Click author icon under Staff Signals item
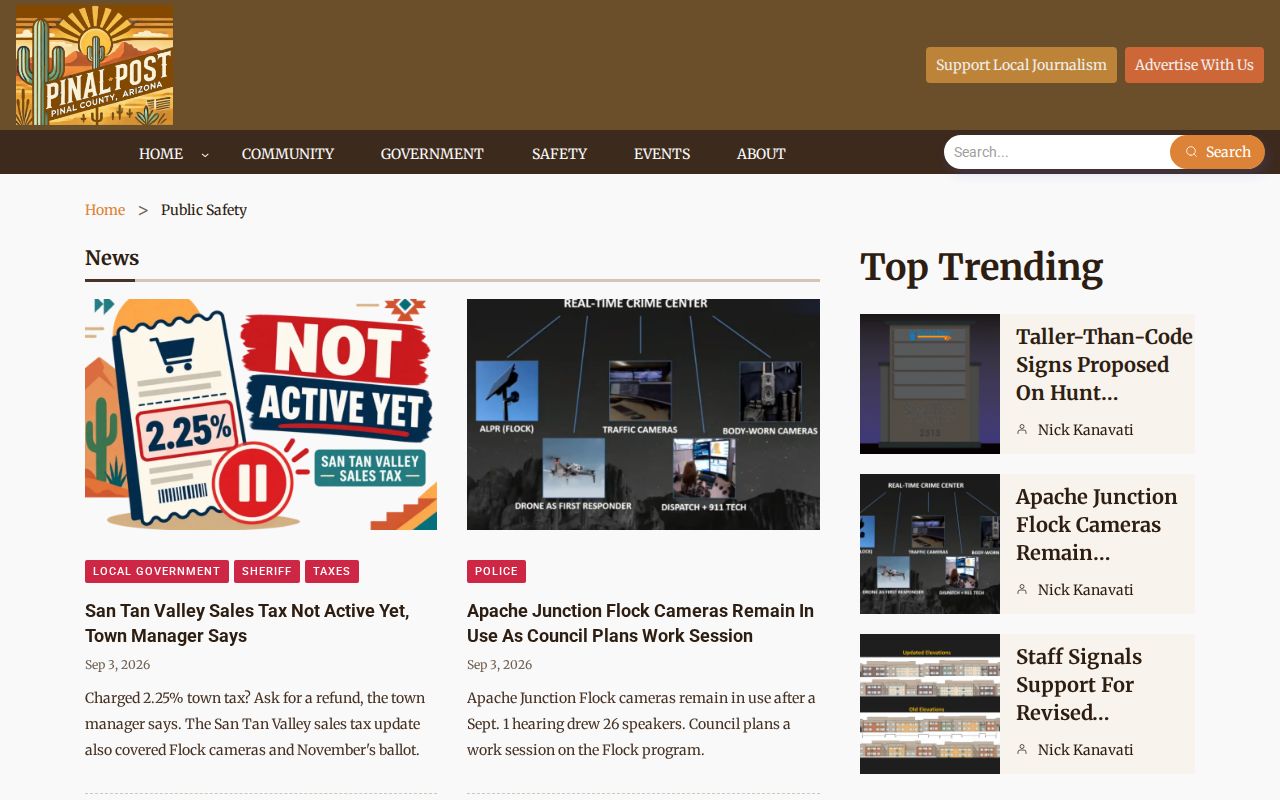Image resolution: width=1280 pixels, height=800 pixels. click(1022, 749)
